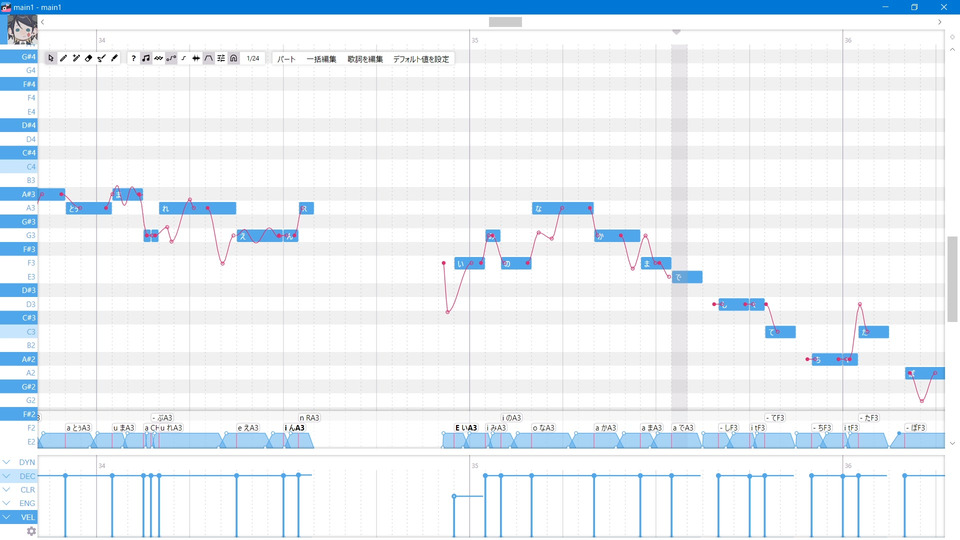960x540 pixels.
Task: Open the 1/24 snap division selector
Action: tap(253, 59)
